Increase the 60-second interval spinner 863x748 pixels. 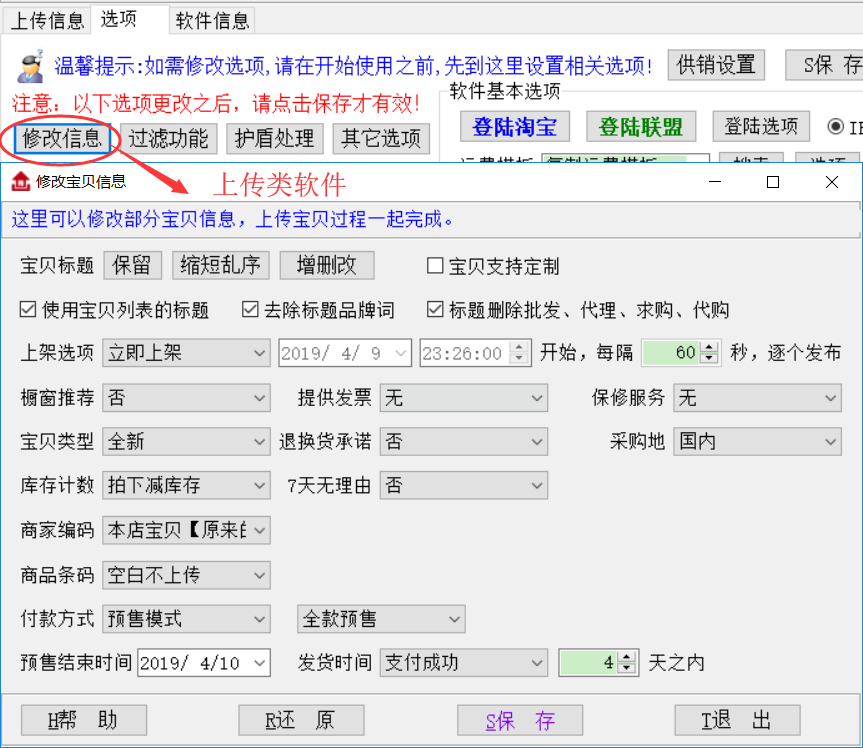point(709,347)
